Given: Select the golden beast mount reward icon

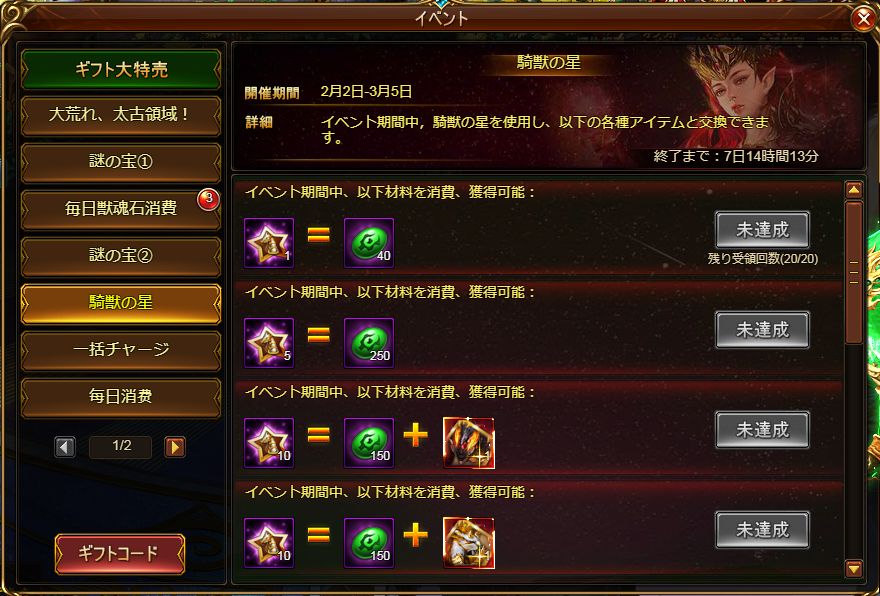Looking at the screenshot, I should tap(469, 543).
